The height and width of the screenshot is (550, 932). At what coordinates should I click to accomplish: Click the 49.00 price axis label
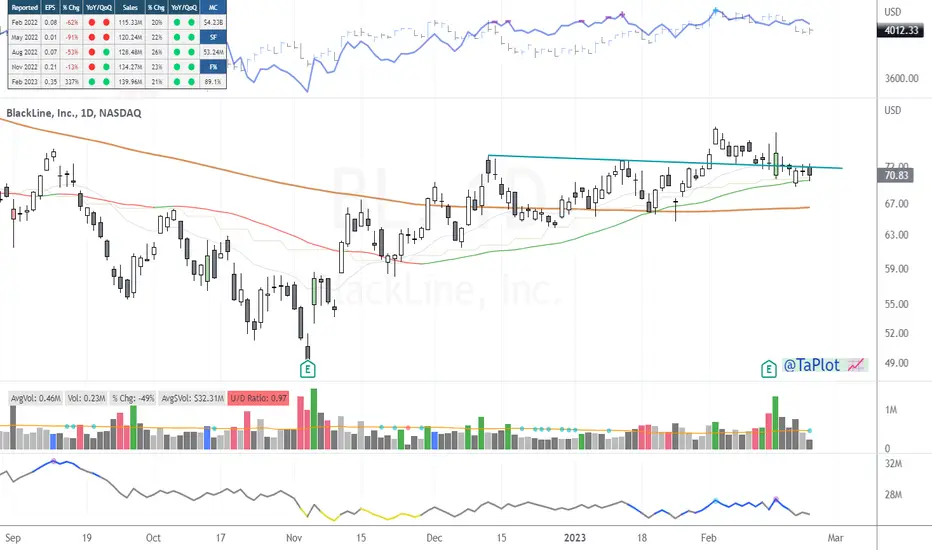coord(896,363)
